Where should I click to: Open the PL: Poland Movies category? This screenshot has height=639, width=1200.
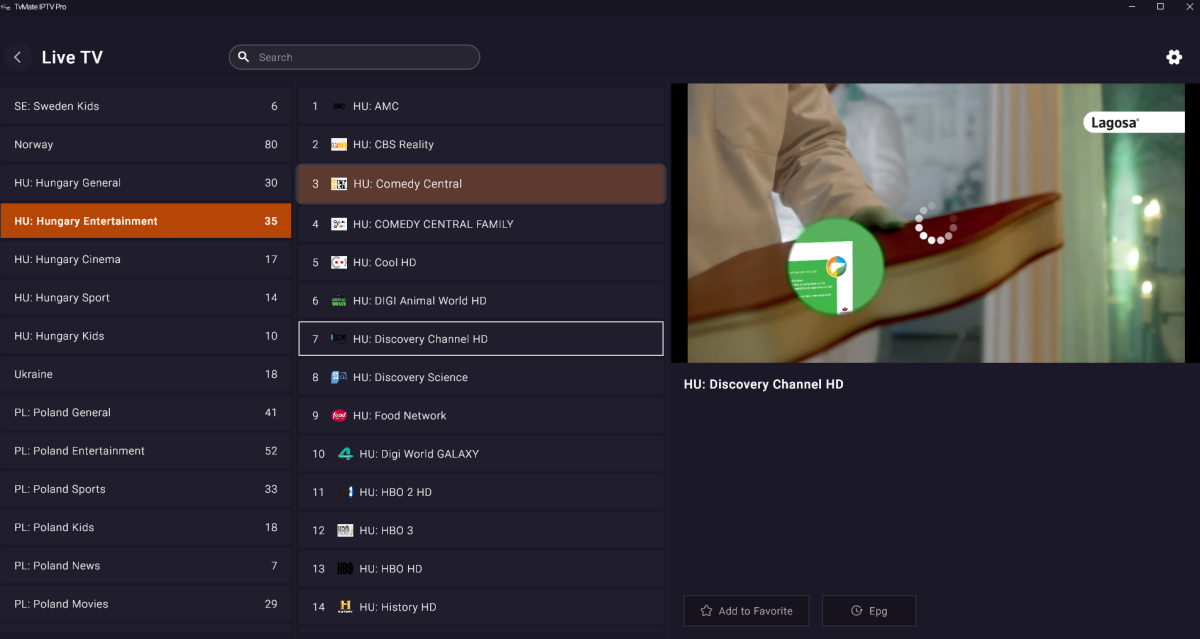(145, 604)
